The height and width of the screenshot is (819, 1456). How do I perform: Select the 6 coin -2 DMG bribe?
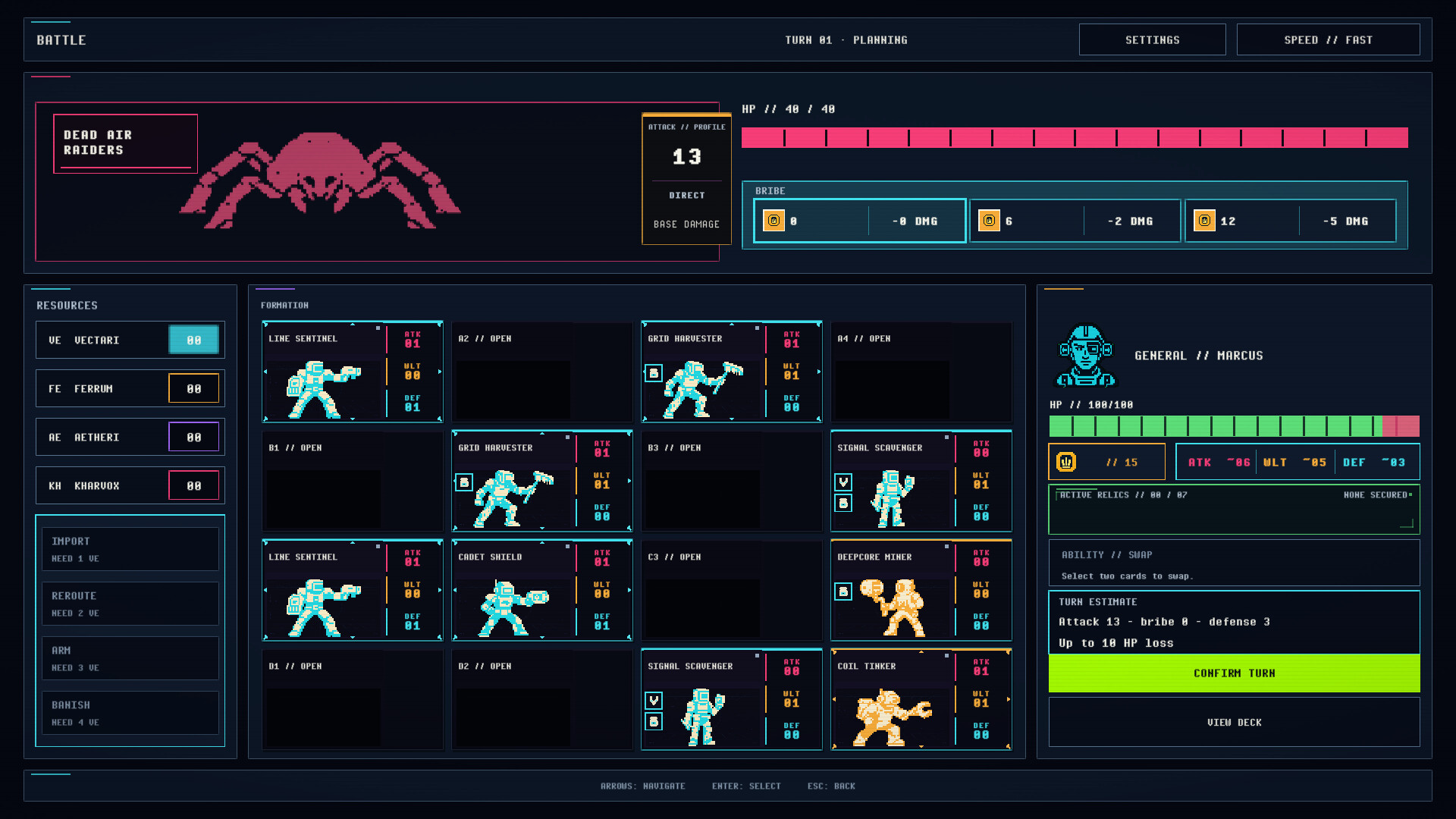(1075, 221)
